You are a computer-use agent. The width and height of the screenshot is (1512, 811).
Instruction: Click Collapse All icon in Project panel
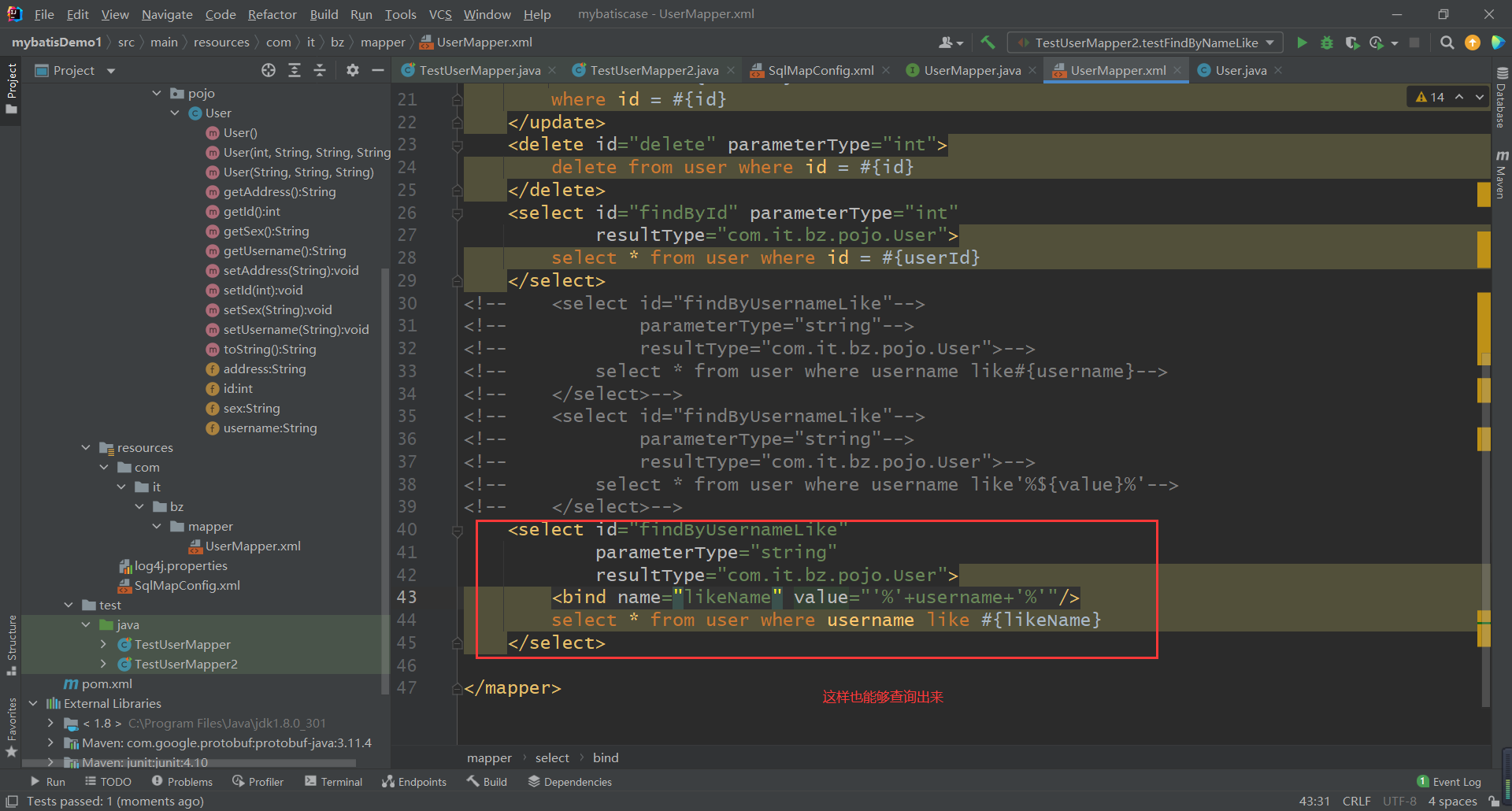(x=320, y=71)
